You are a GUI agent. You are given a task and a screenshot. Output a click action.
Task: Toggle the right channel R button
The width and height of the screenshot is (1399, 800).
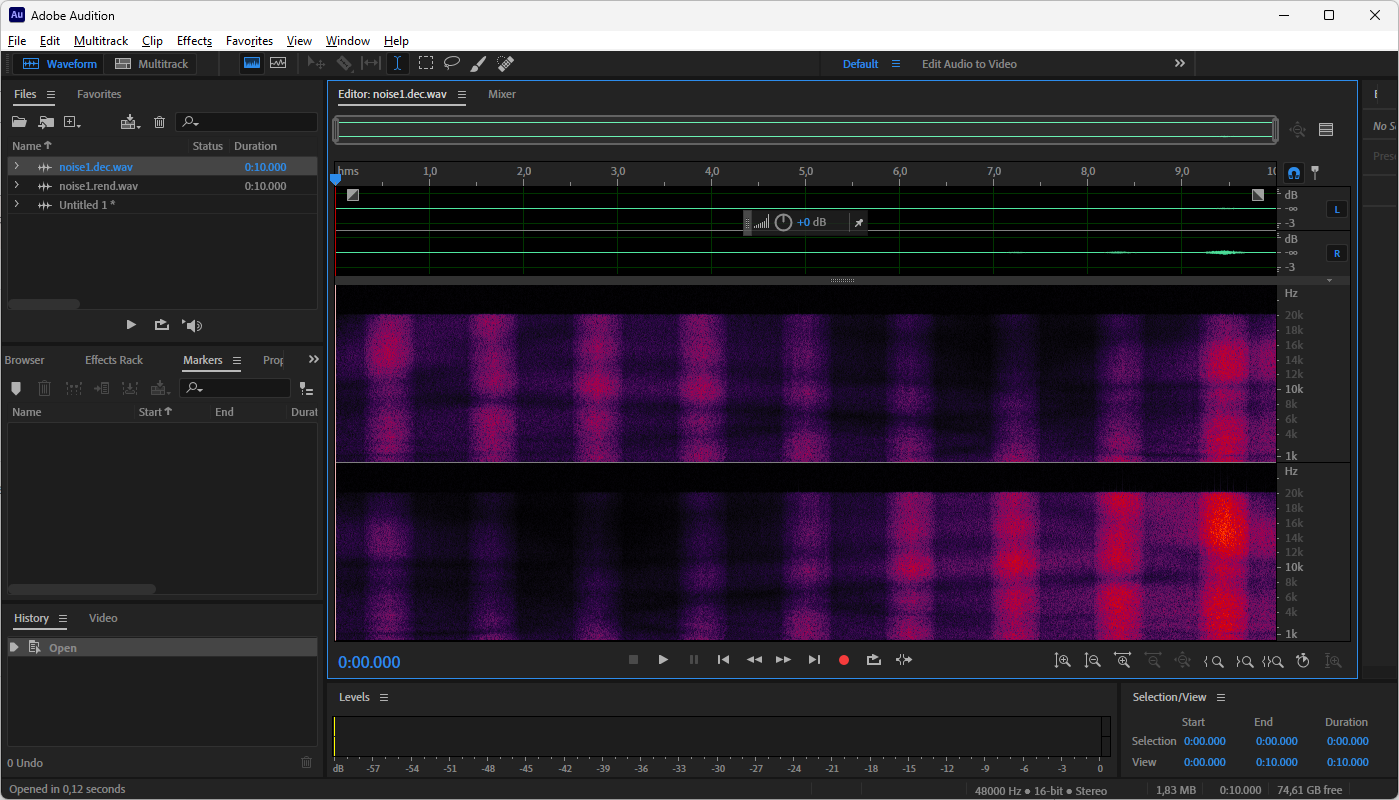pyautogui.click(x=1337, y=253)
